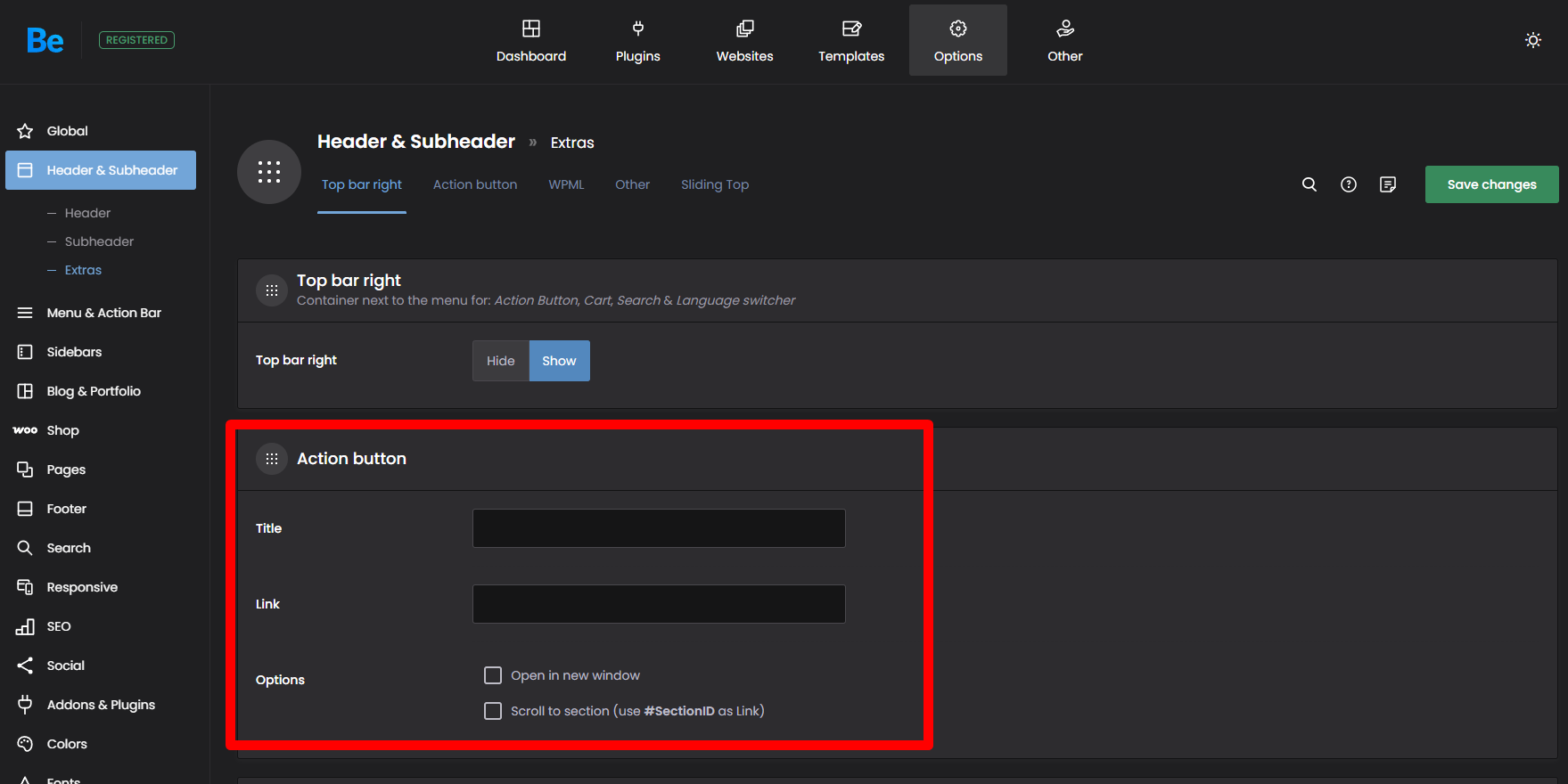Click the Action button Title input field

point(658,528)
